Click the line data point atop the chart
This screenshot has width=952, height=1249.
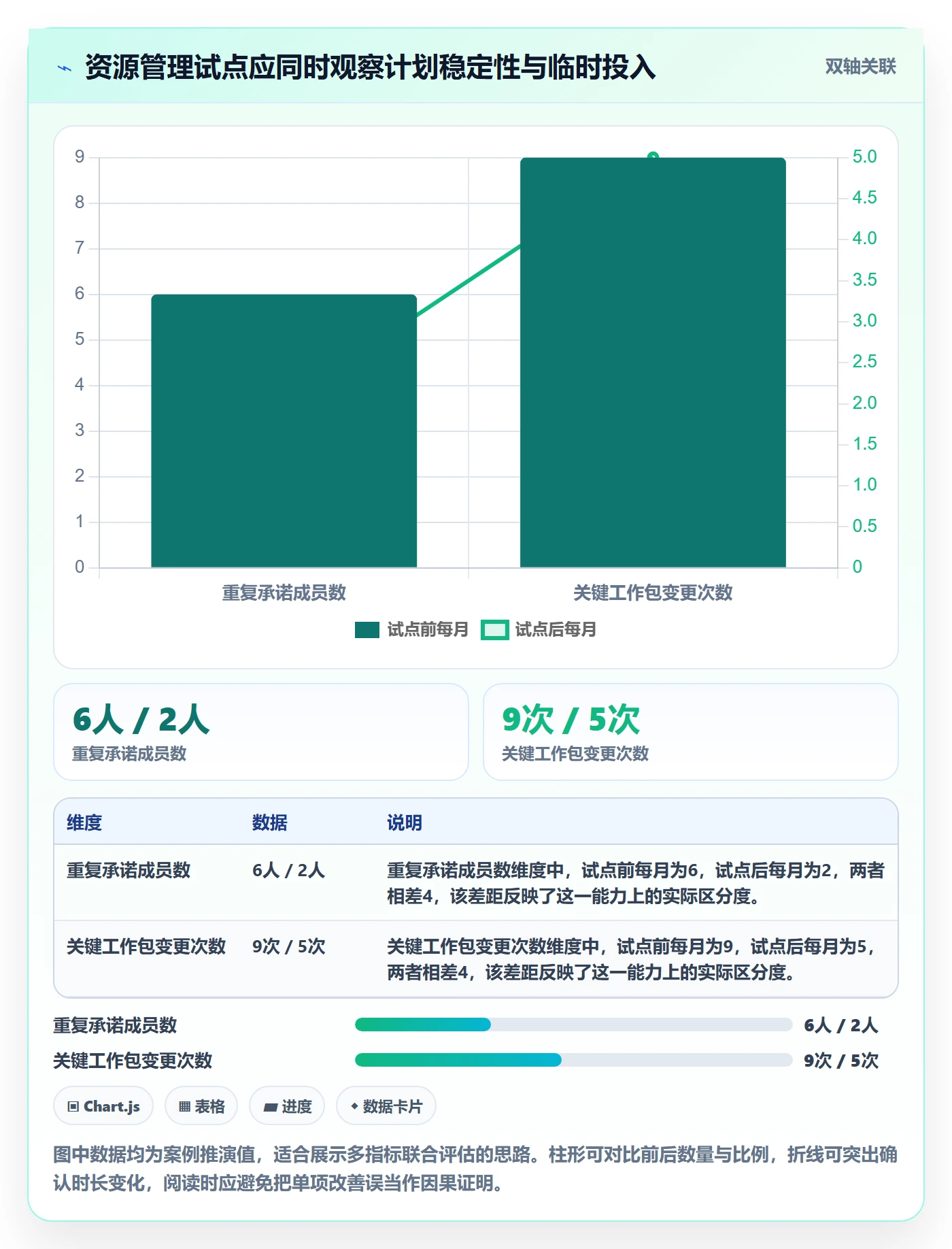tap(653, 156)
